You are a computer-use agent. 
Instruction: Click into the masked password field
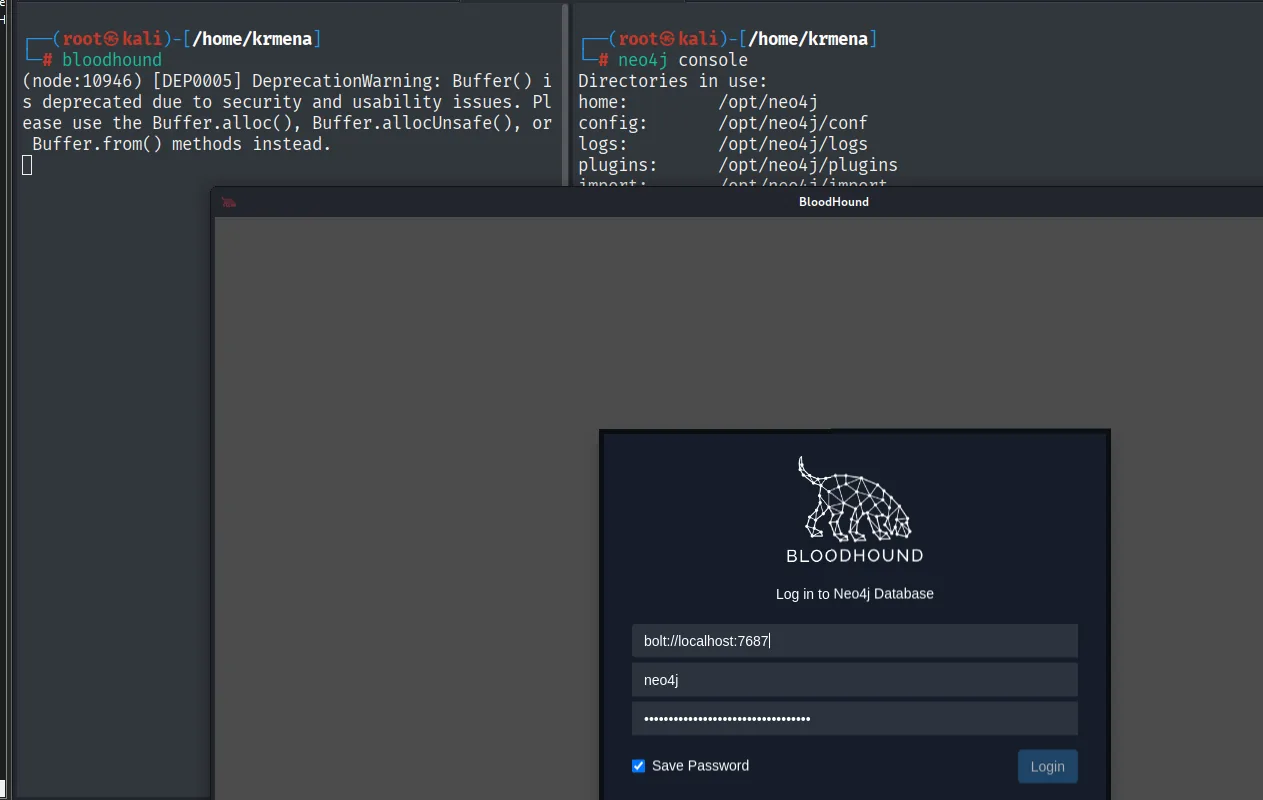(x=854, y=718)
